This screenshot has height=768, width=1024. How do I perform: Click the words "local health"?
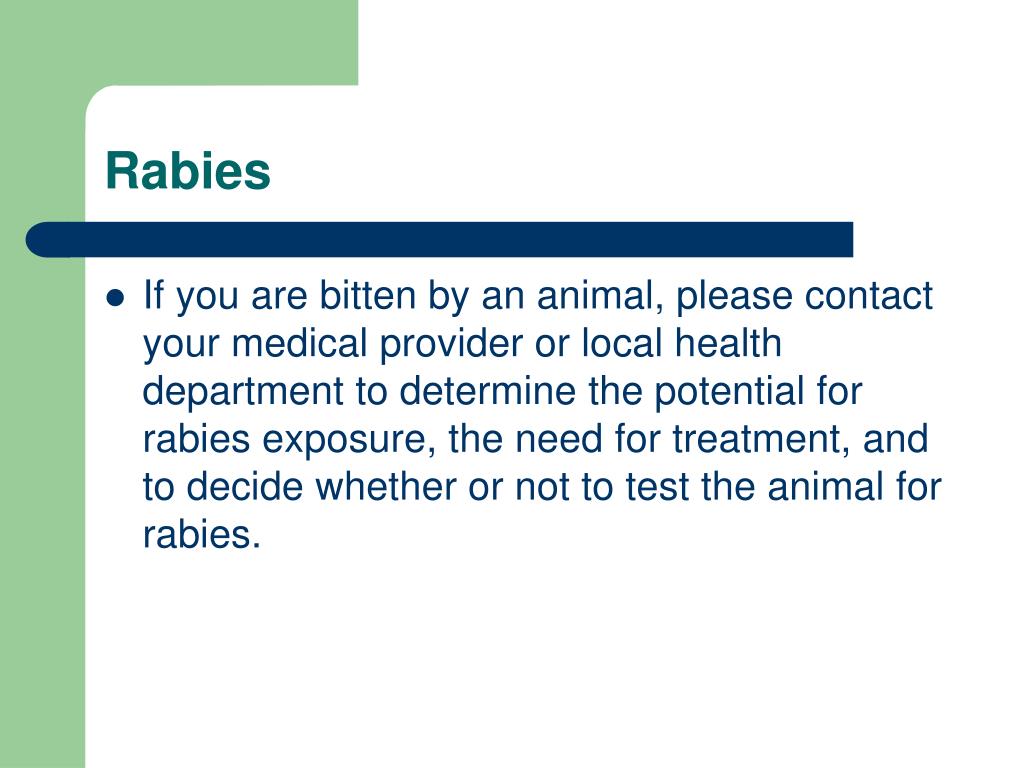(x=681, y=343)
